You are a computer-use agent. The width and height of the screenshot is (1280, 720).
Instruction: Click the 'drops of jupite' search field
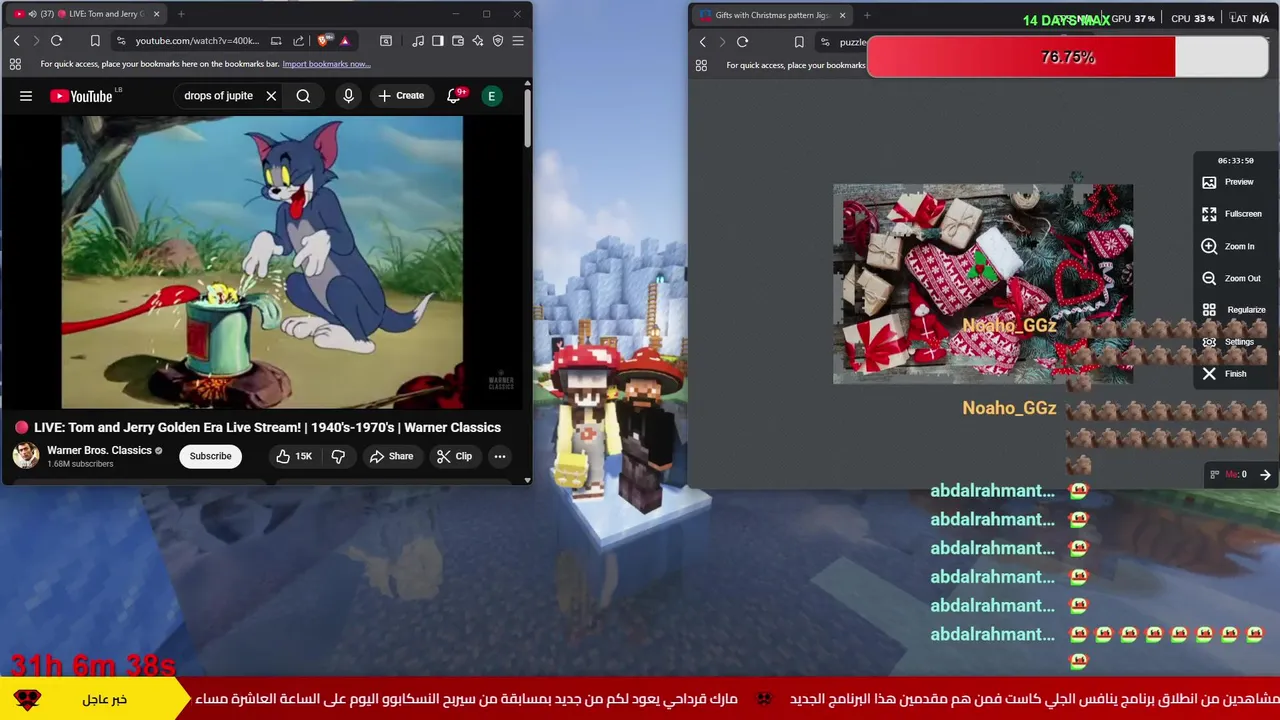pos(219,96)
